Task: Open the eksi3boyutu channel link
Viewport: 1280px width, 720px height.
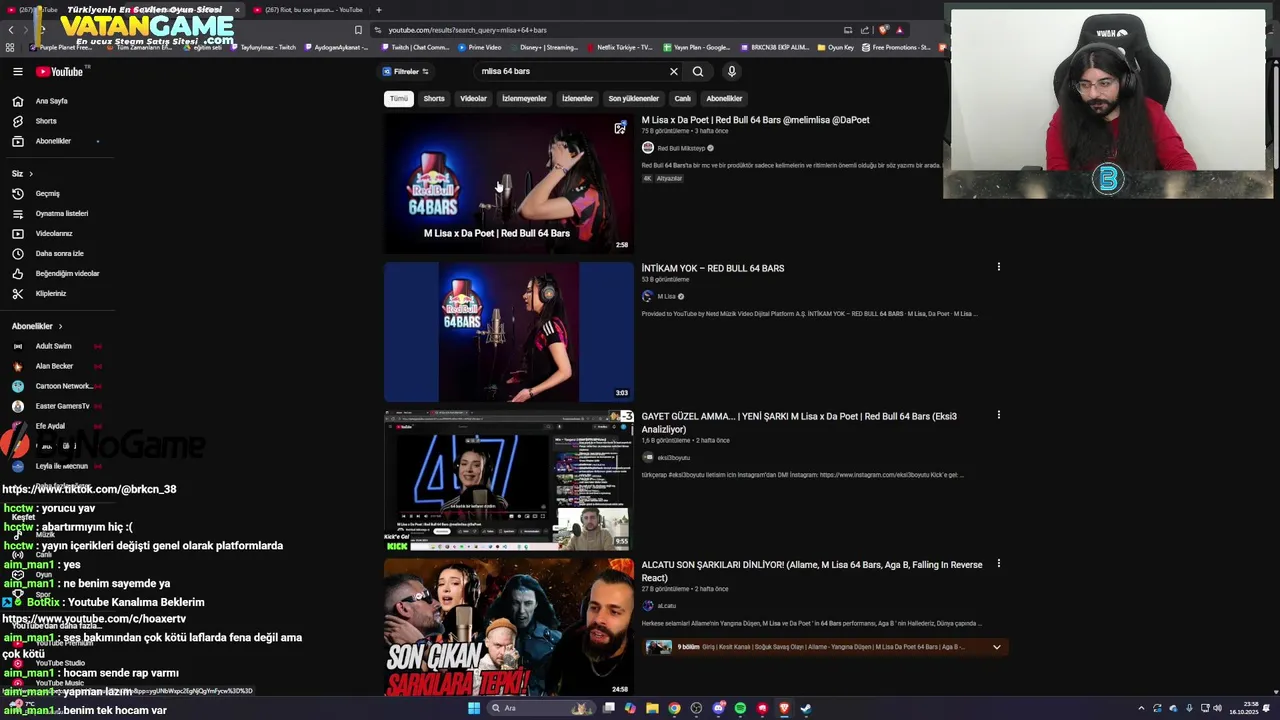Action: click(x=673, y=457)
